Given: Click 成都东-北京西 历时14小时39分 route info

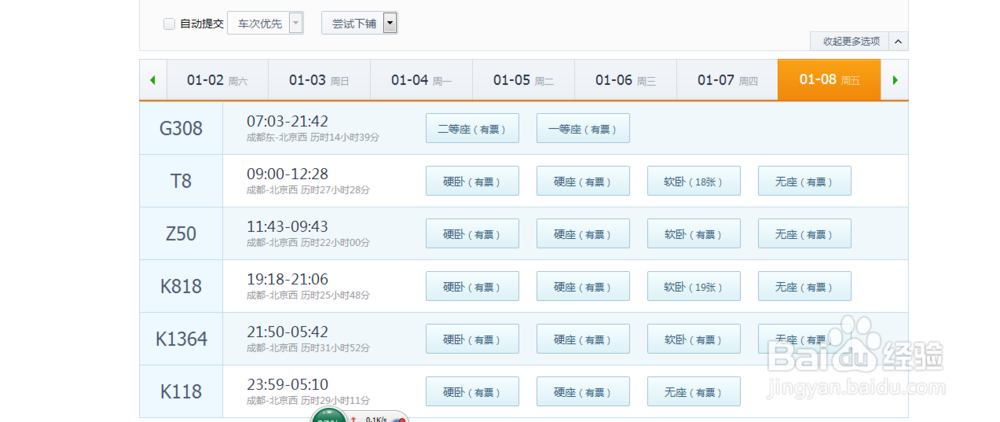Looking at the screenshot, I should point(313,137).
